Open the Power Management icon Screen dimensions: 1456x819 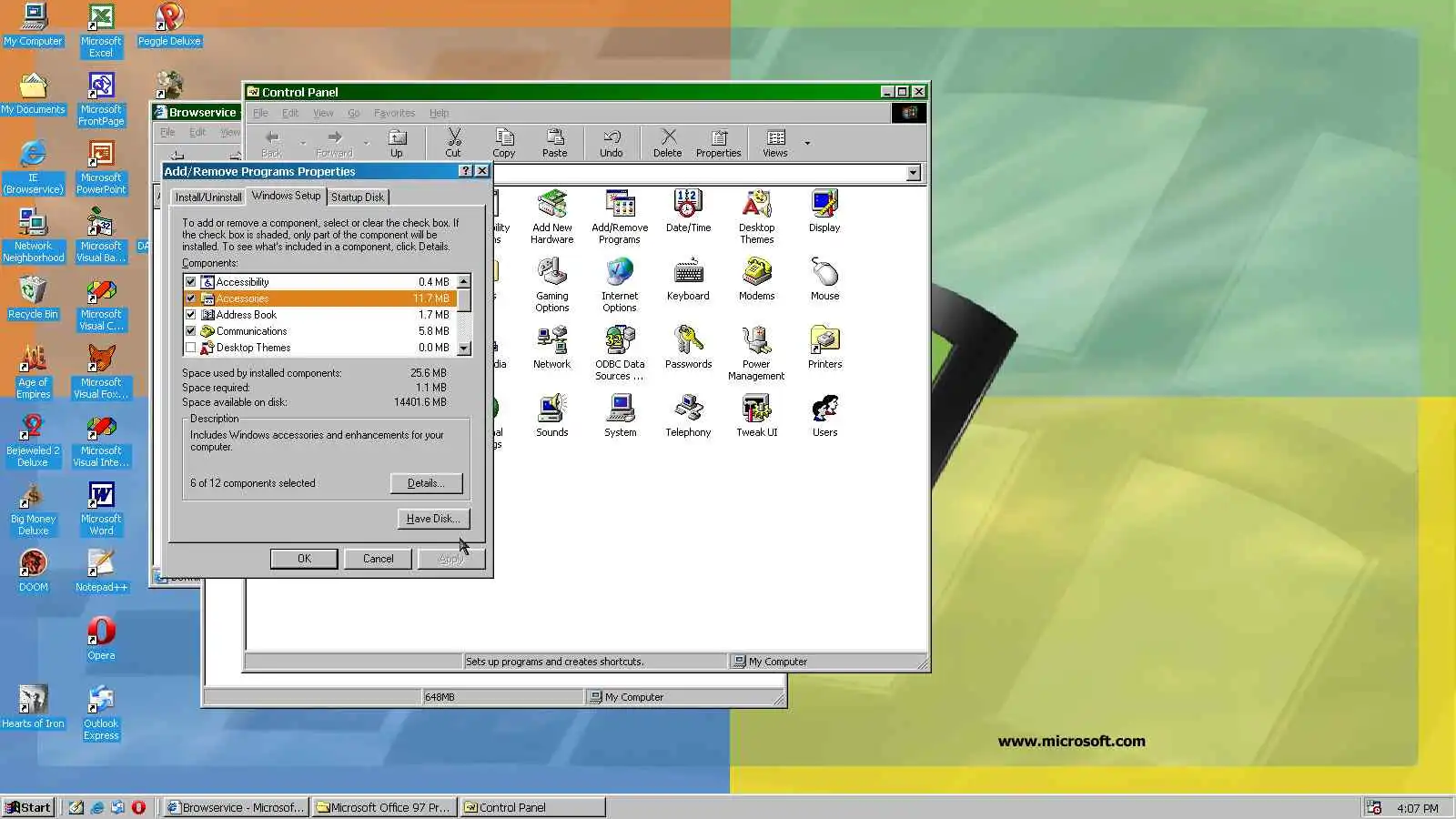pos(756,353)
